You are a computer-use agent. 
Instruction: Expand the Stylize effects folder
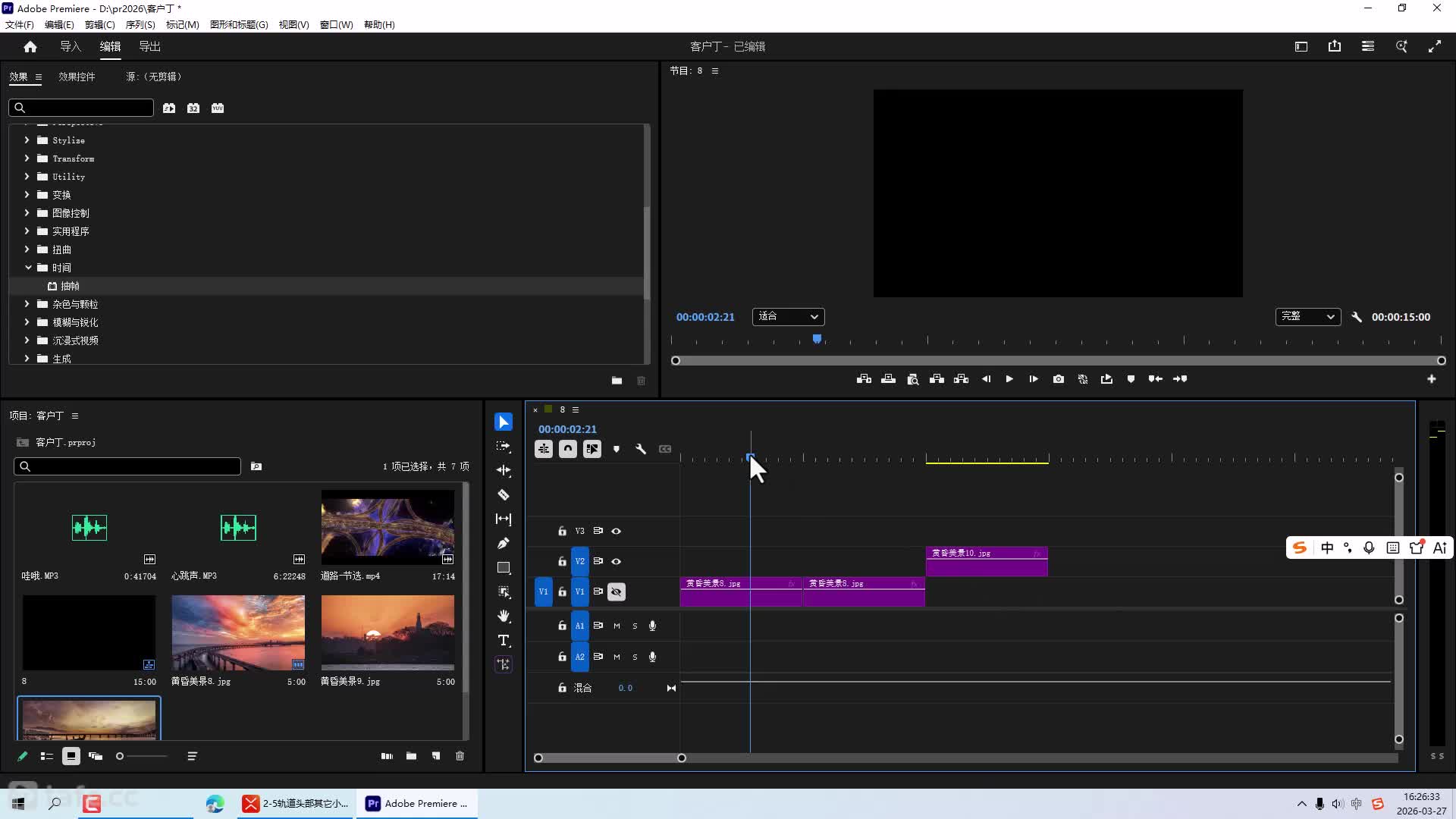point(27,140)
